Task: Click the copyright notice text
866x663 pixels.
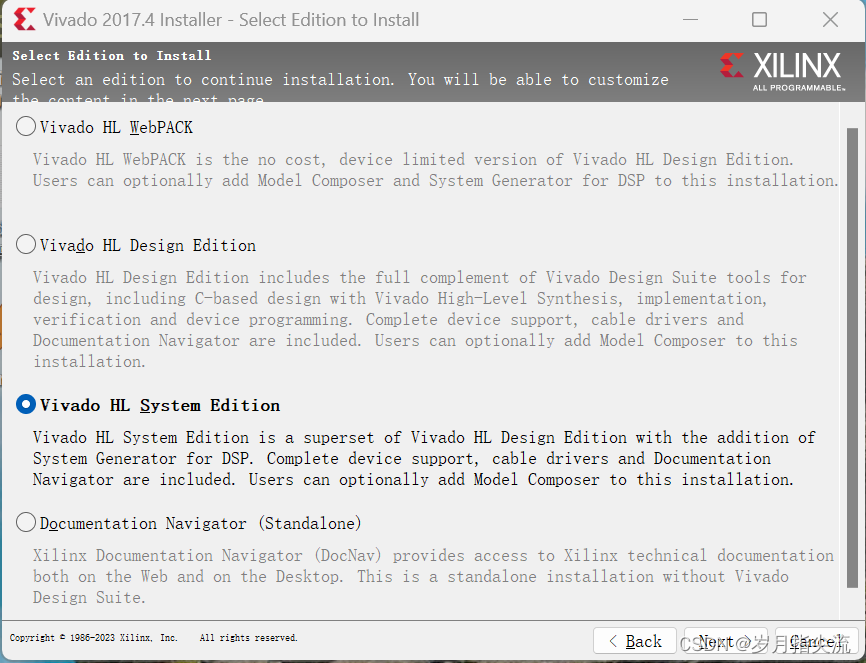Action: [93, 638]
